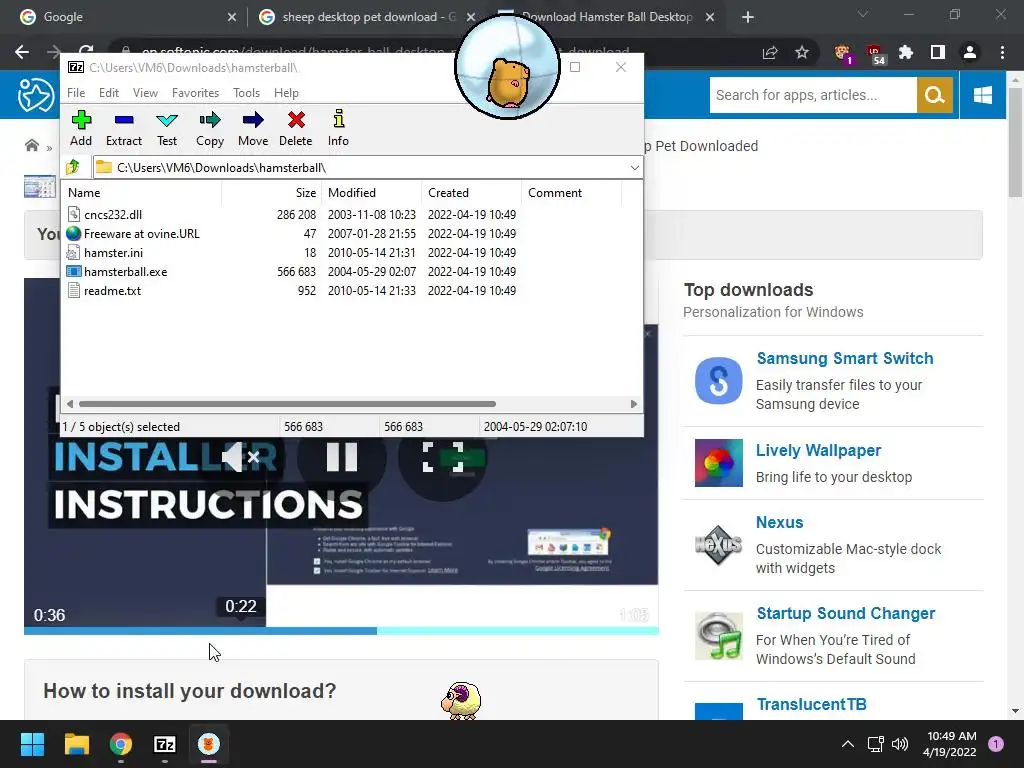
Task: Go back in Chrome
Action: (22, 52)
